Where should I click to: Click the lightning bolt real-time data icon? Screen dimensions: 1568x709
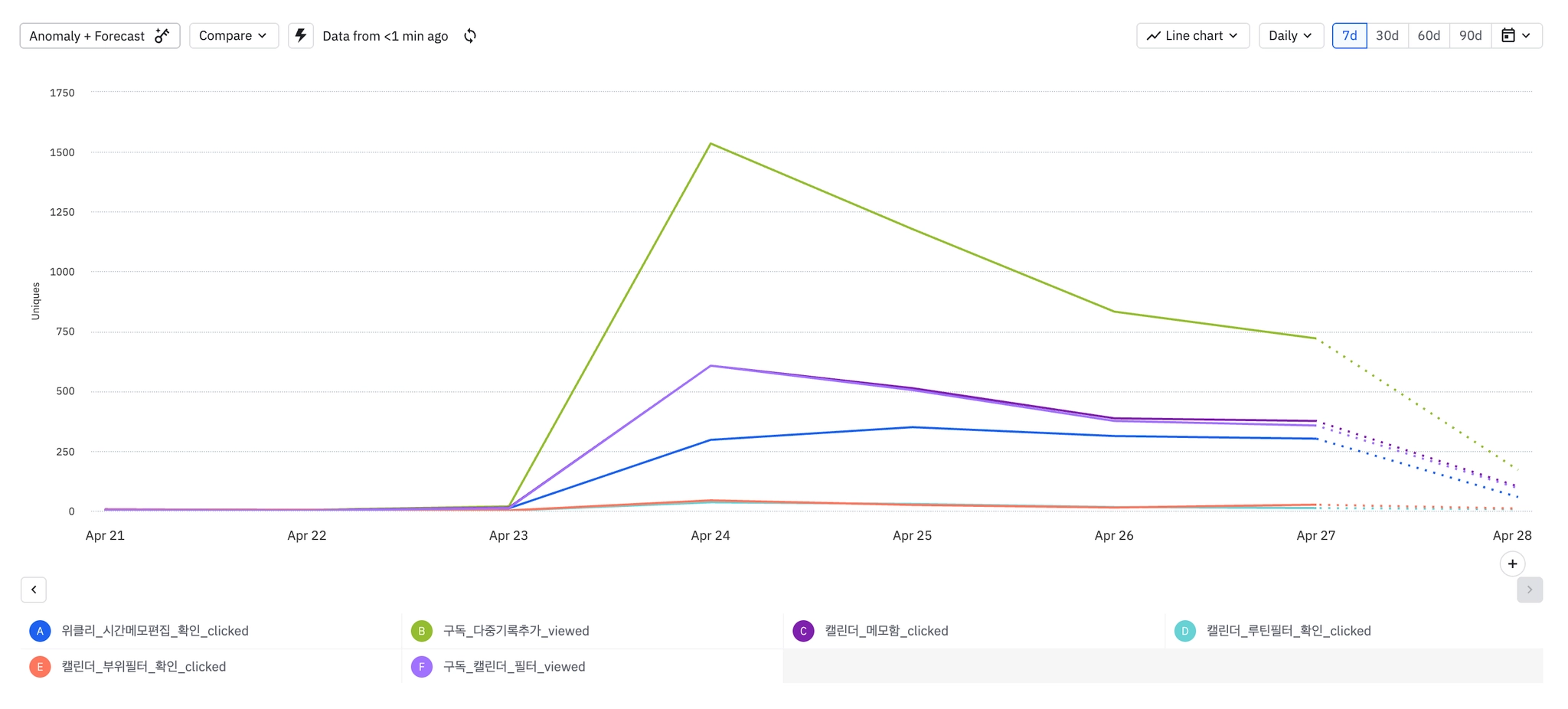(x=301, y=36)
